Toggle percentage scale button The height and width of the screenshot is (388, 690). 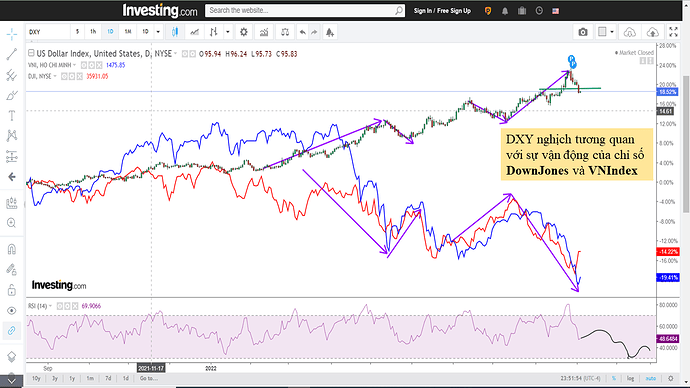pyautogui.click(x=614, y=378)
